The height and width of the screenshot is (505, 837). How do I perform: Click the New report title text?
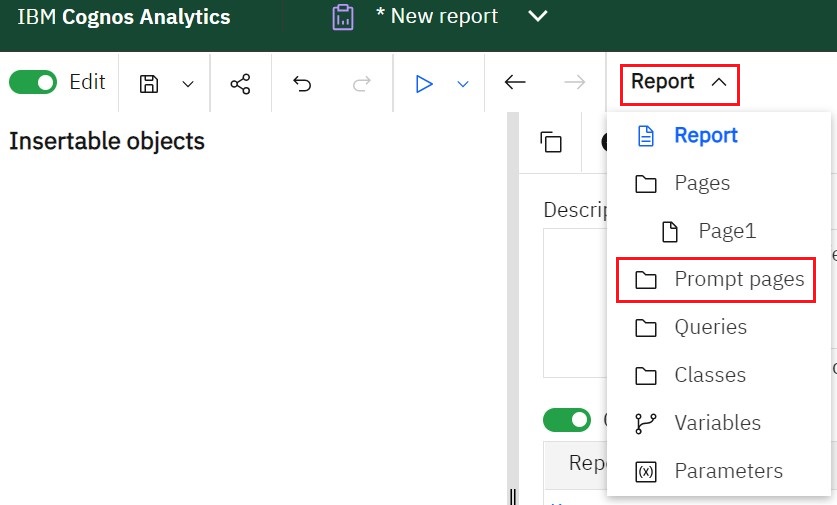tap(437, 16)
